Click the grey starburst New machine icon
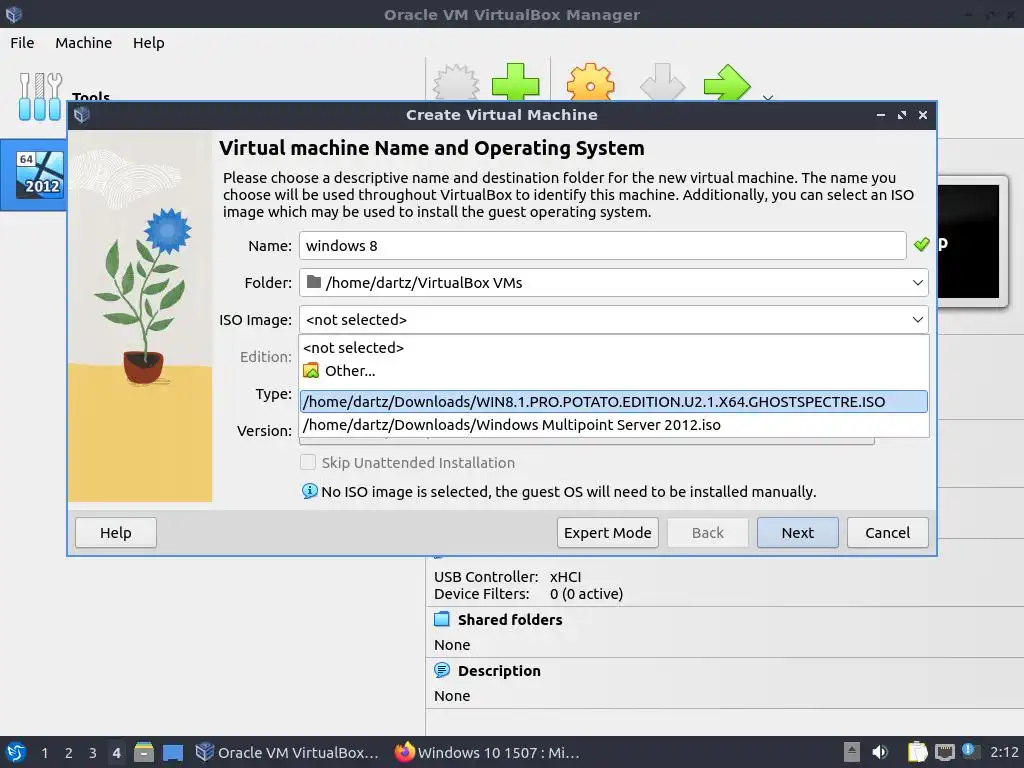The height and width of the screenshot is (768, 1024). coord(456,82)
